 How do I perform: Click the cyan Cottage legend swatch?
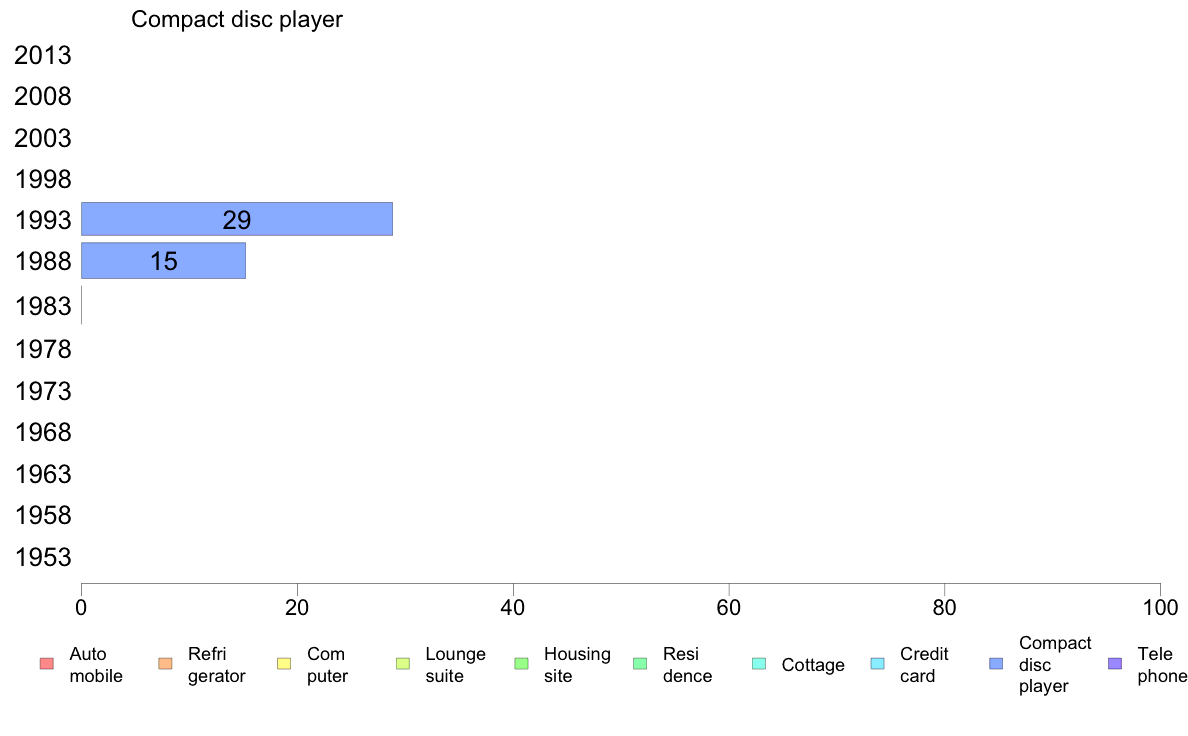pos(759,664)
